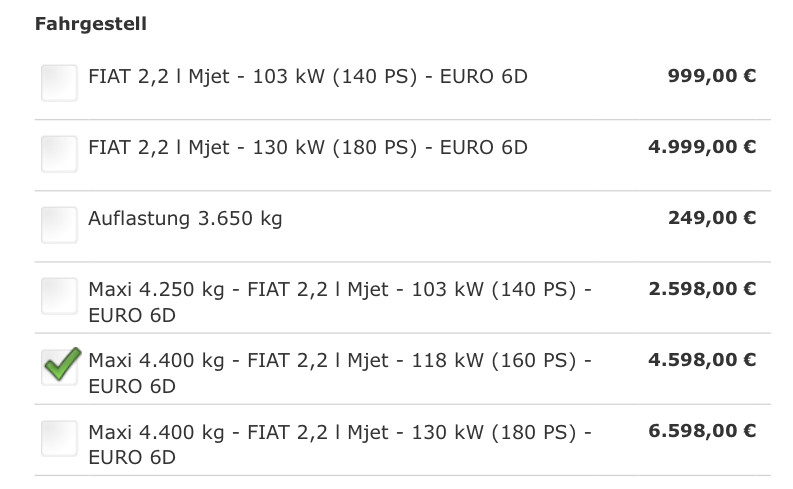Click the 4.999,00 € price

tap(702, 147)
